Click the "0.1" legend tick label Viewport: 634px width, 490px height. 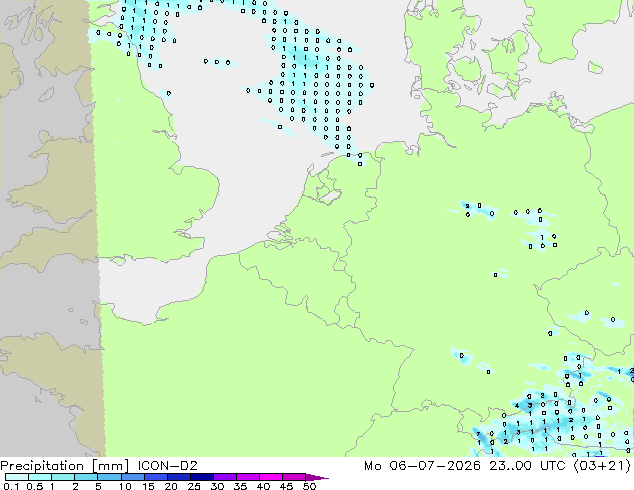(x=11, y=486)
